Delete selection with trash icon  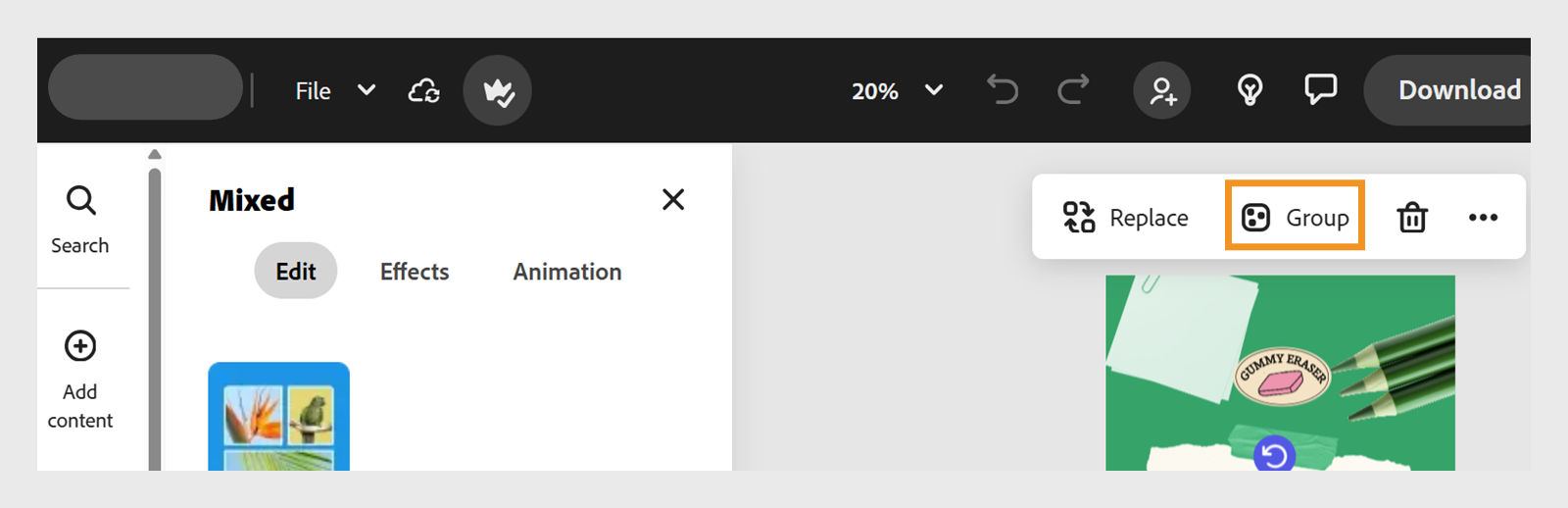[1412, 217]
